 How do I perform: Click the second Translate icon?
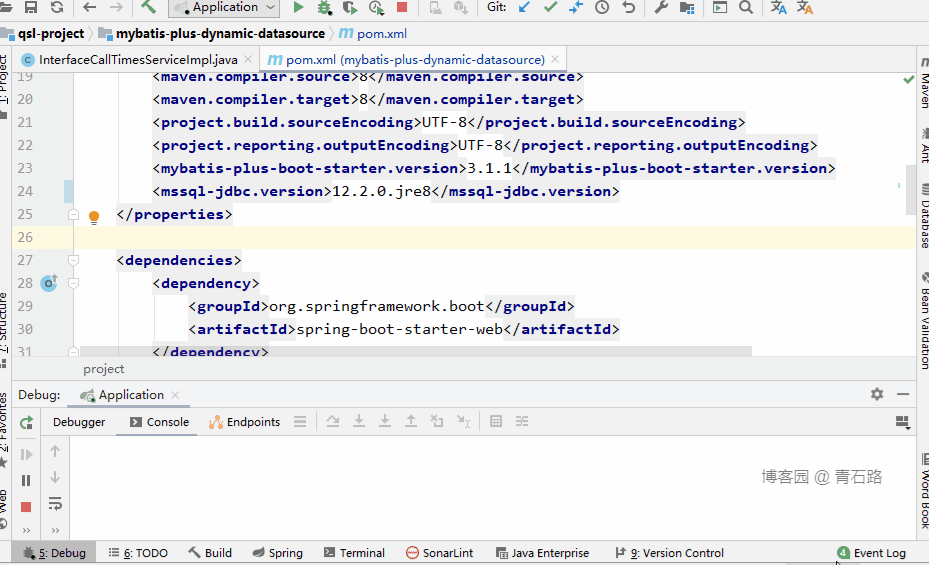point(805,7)
